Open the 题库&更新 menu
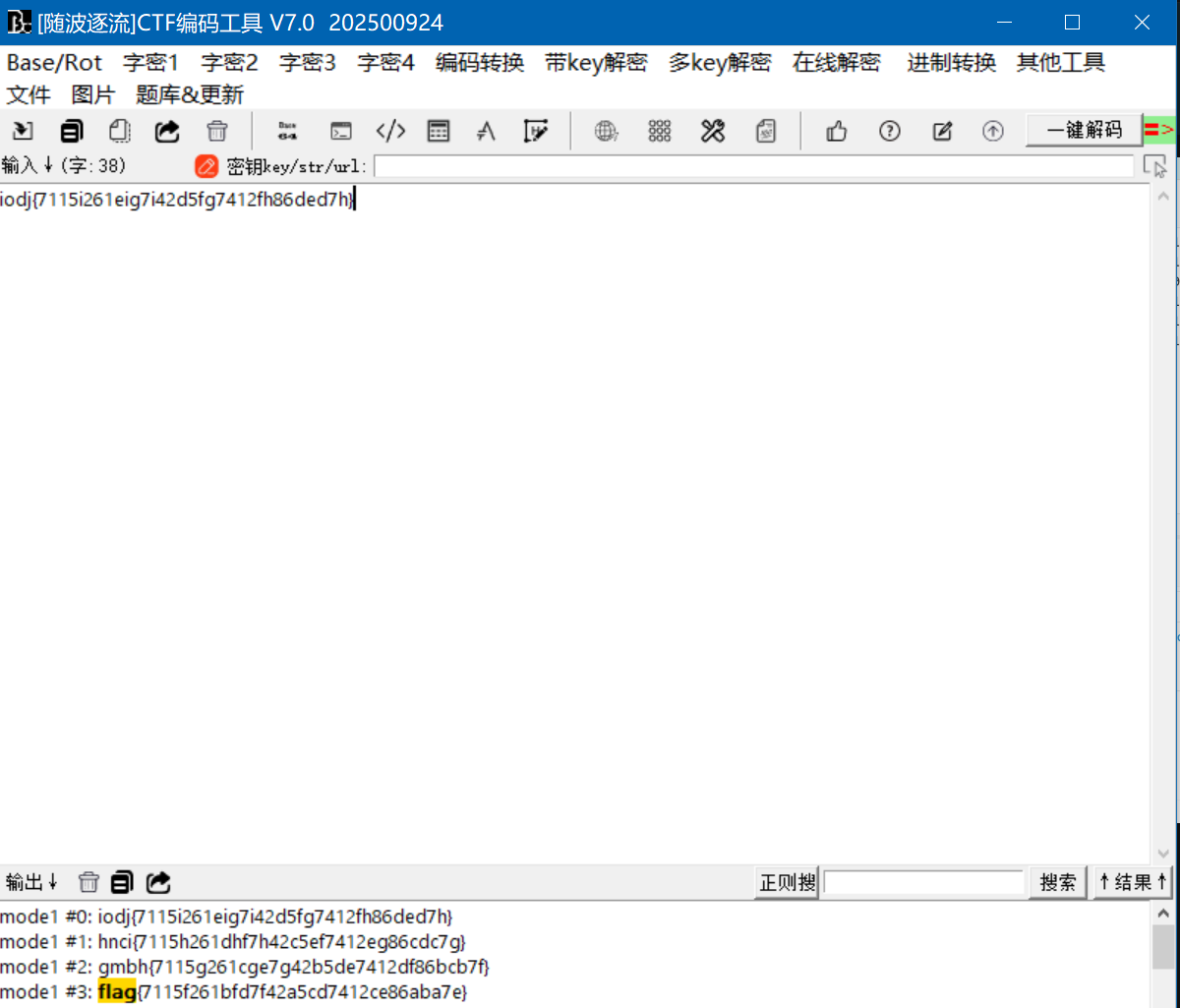 click(x=190, y=95)
